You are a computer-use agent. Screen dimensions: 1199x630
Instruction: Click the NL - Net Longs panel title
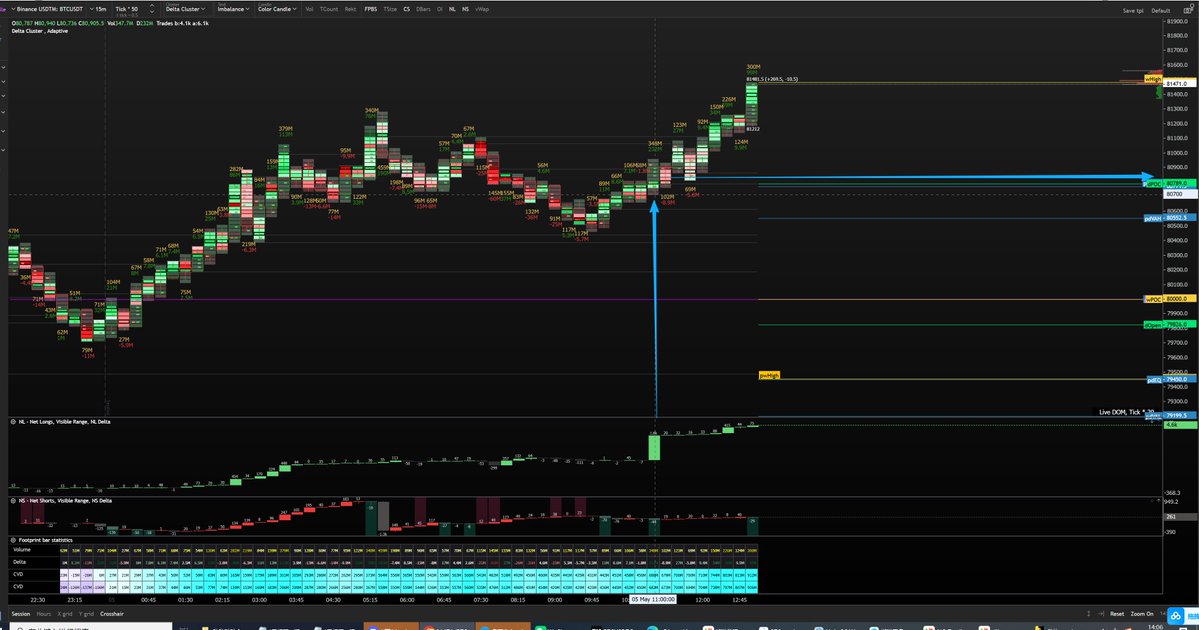tap(64, 422)
